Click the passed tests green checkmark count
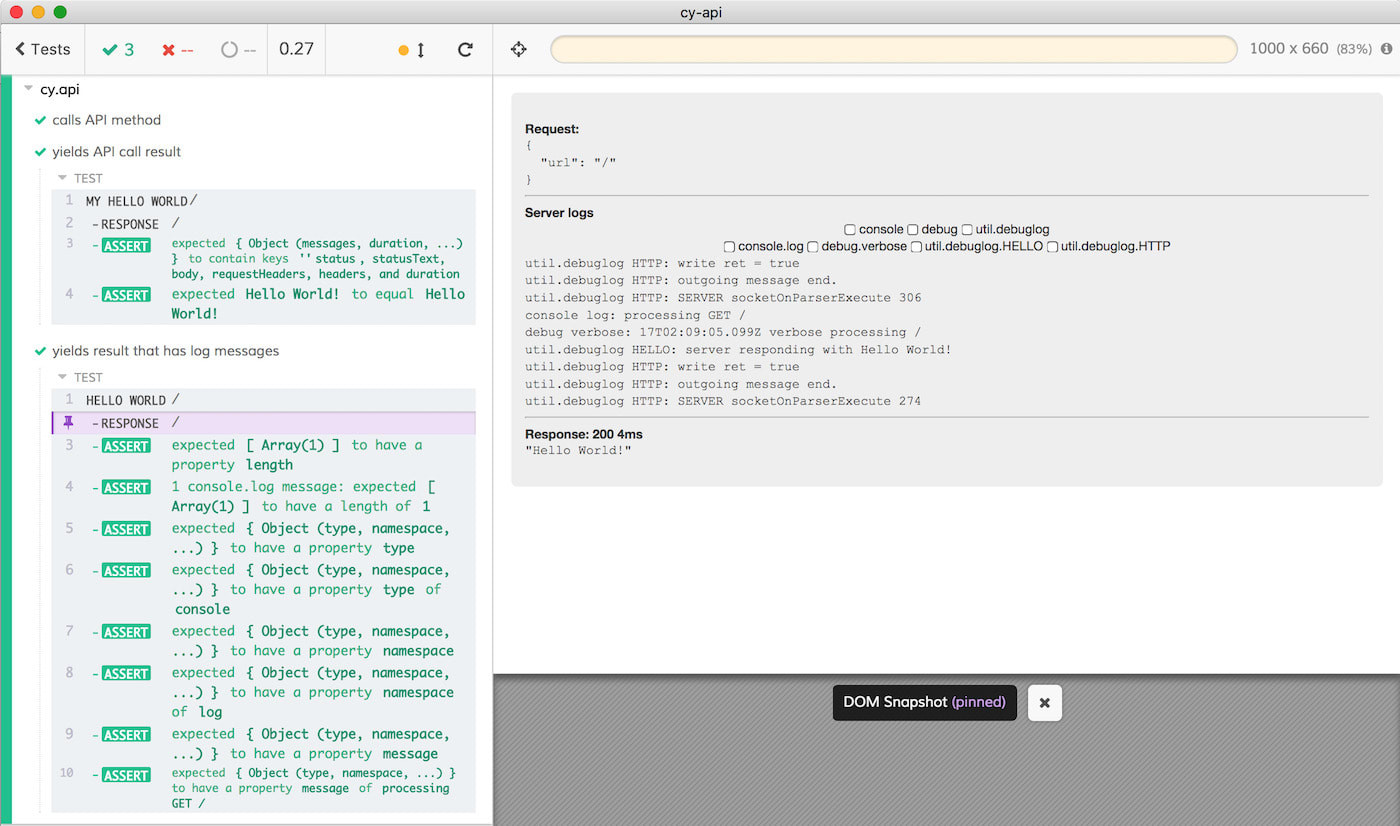The image size is (1400, 826). coord(118,49)
